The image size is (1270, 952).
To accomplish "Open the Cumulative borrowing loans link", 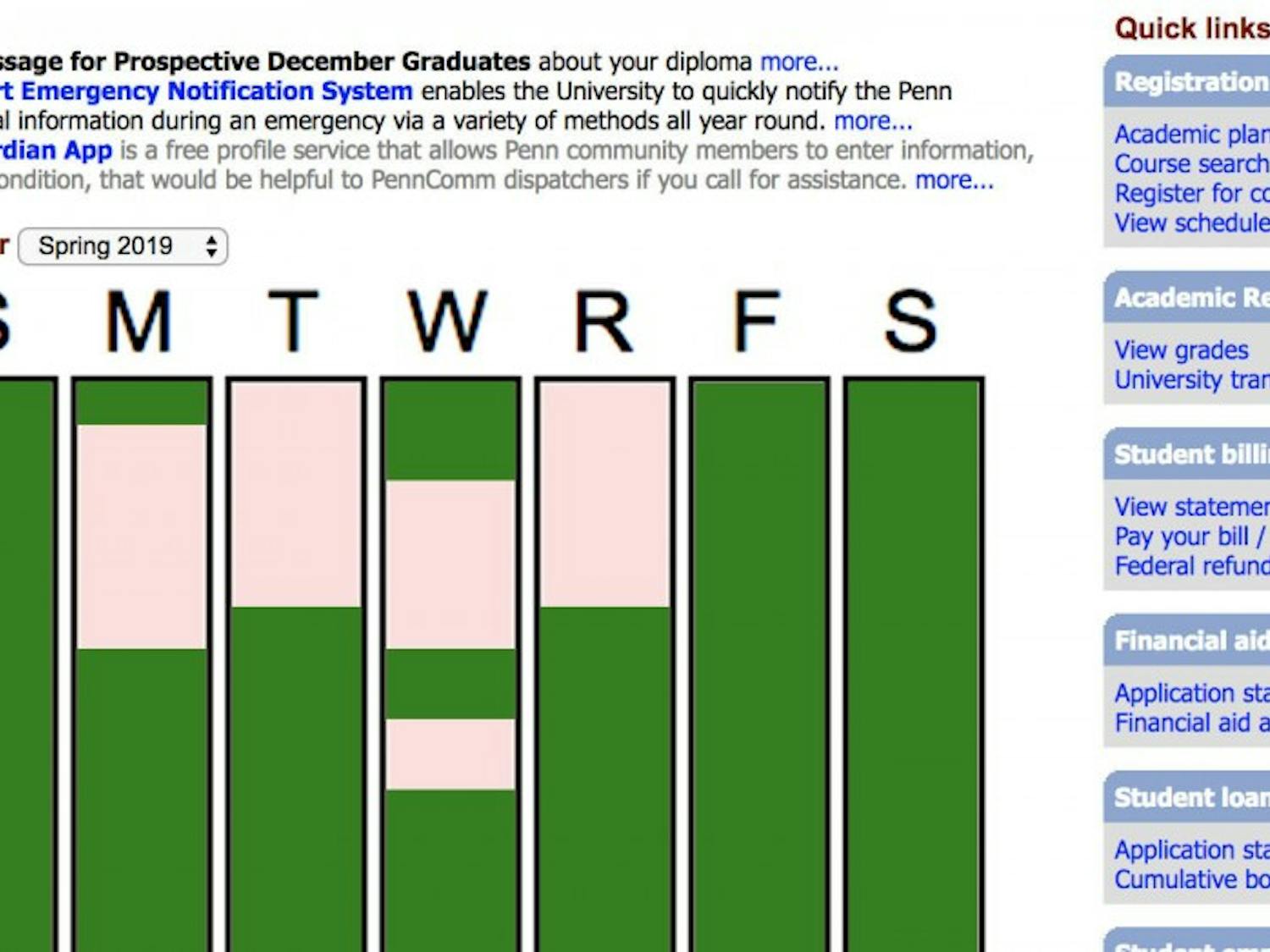I will (1190, 879).
